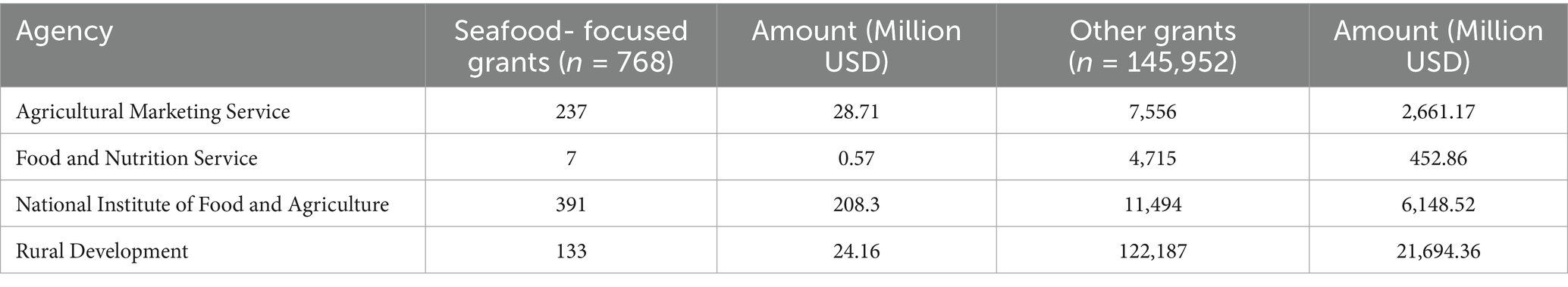
Task: Select the first Amount (Million USD) header
Action: coord(857,45)
